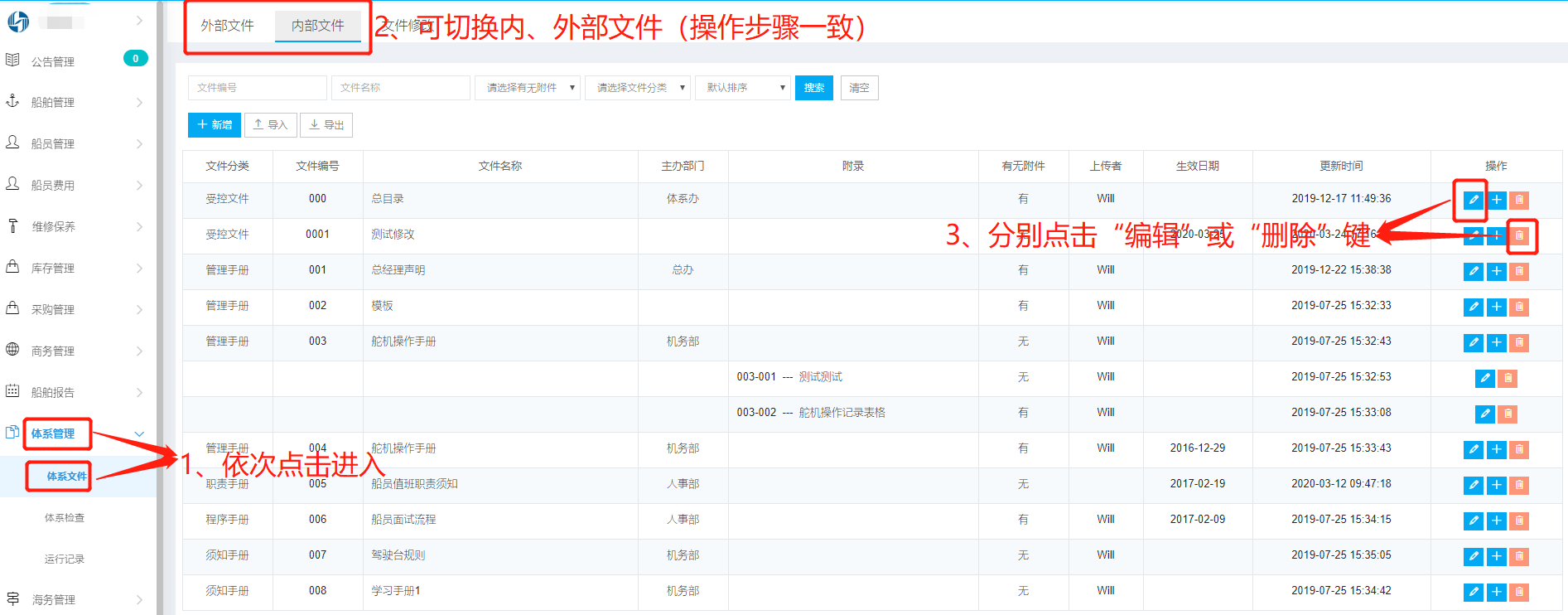Delete the 驾驶台规则 row
This screenshot has height=615, width=1568.
1519,556
